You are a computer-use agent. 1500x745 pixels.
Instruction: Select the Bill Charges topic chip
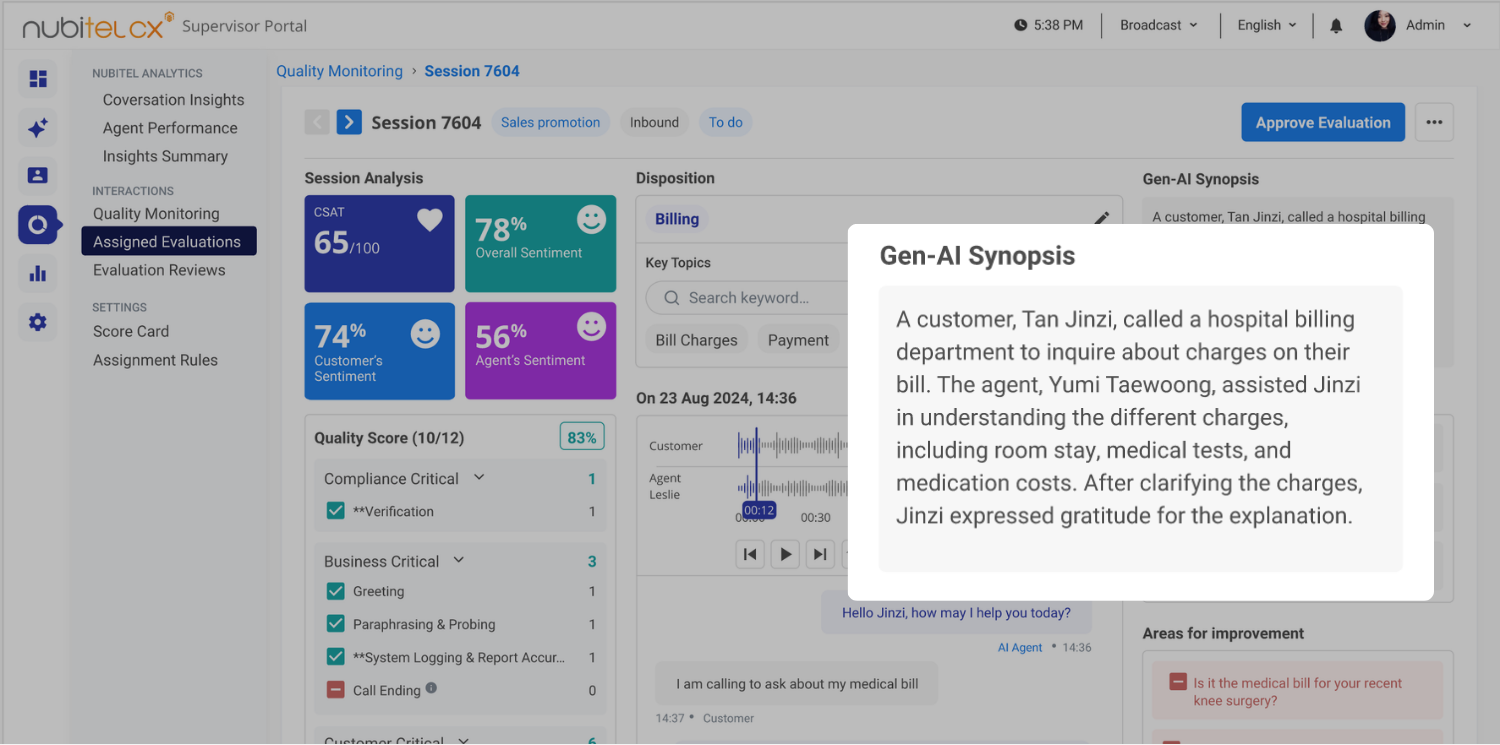pyautogui.click(x=696, y=340)
